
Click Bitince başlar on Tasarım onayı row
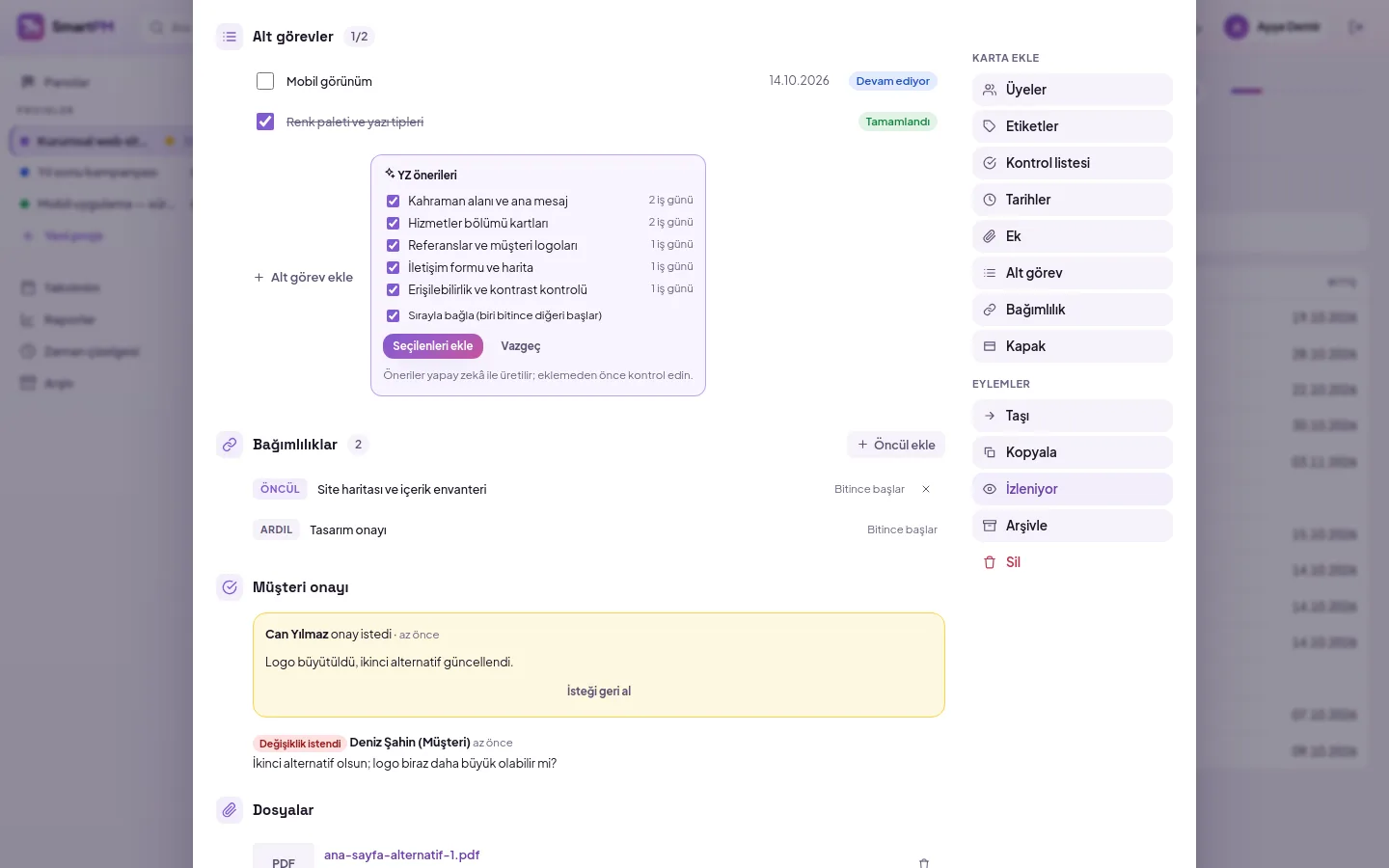click(902, 529)
